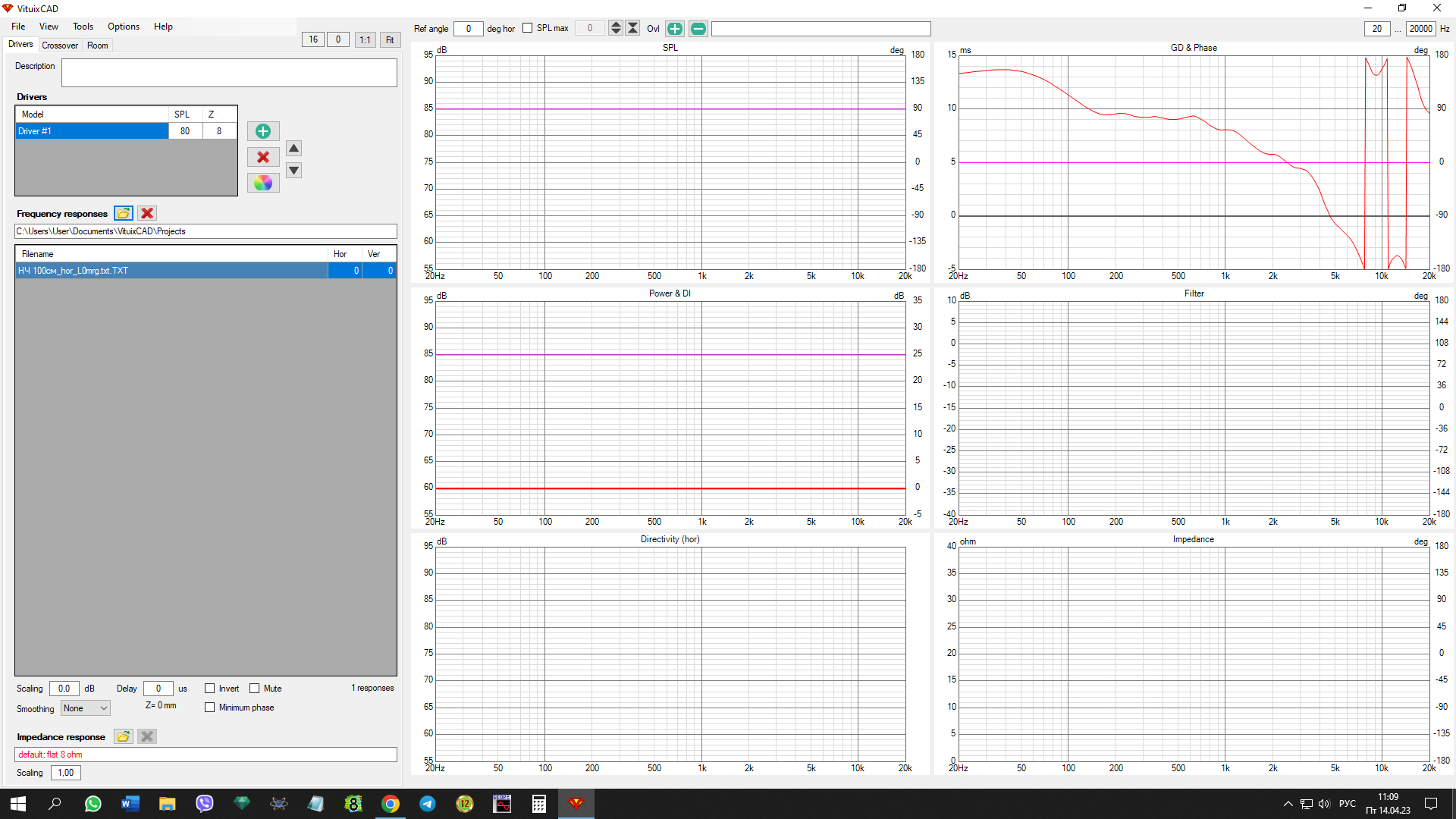Viewport: 1456px width, 819px height.
Task: Remove frequency response with red X
Action: point(147,213)
